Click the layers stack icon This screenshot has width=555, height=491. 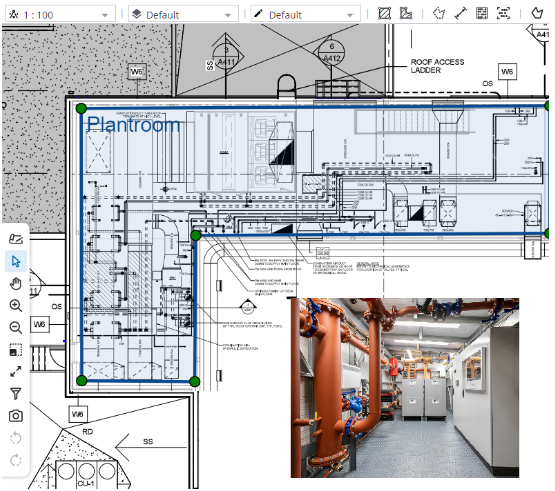click(x=136, y=14)
